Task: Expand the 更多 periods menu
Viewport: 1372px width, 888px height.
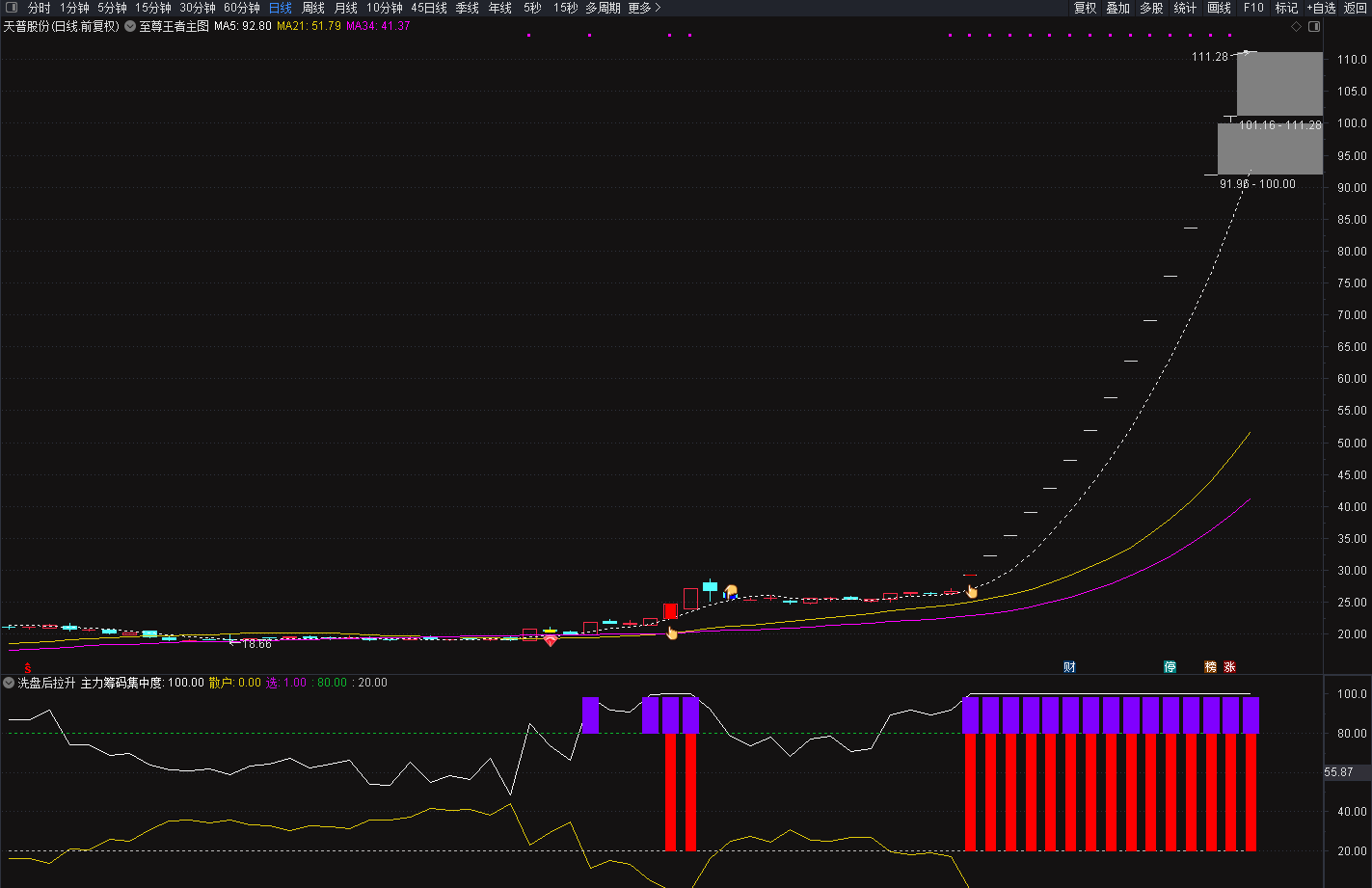Action: 644,8
